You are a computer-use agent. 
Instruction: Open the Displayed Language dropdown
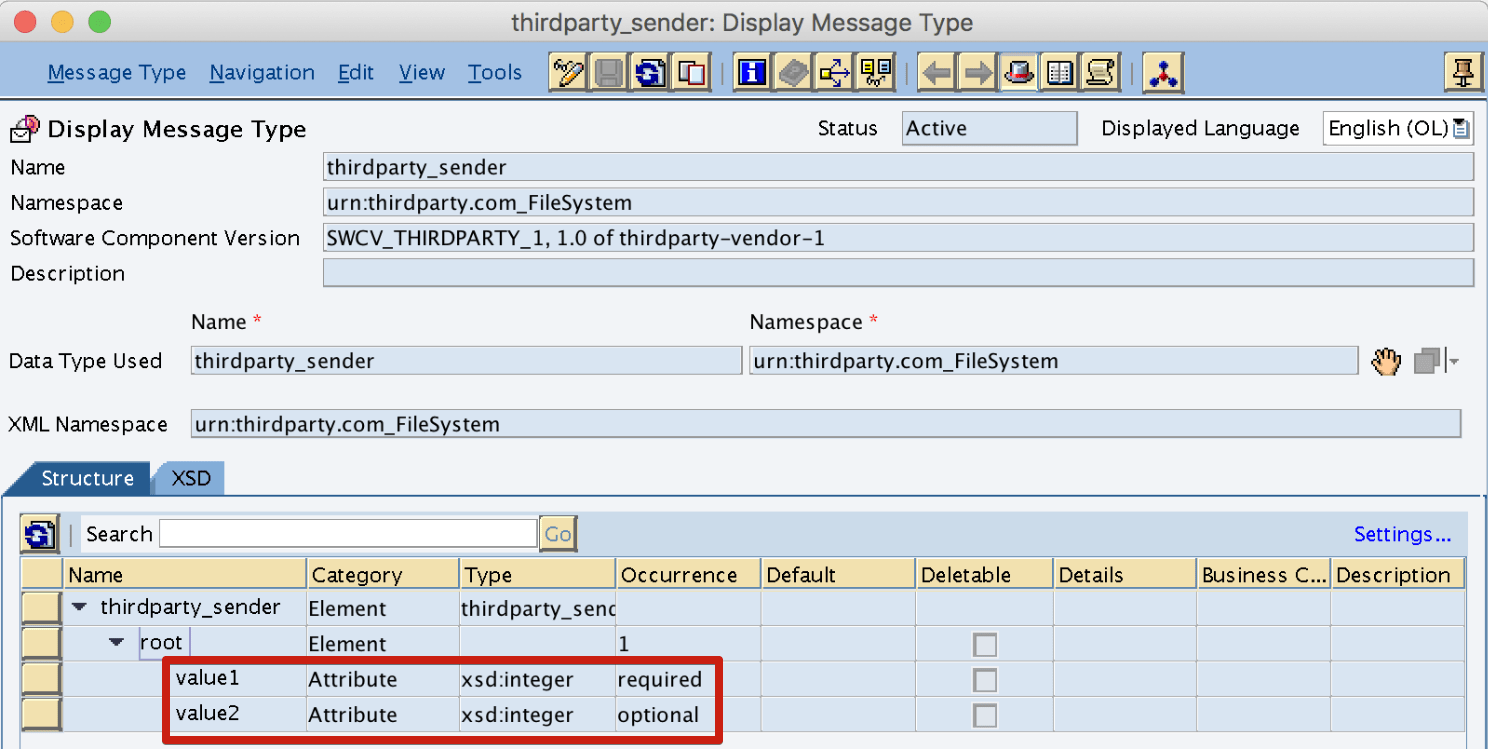(x=1462, y=128)
